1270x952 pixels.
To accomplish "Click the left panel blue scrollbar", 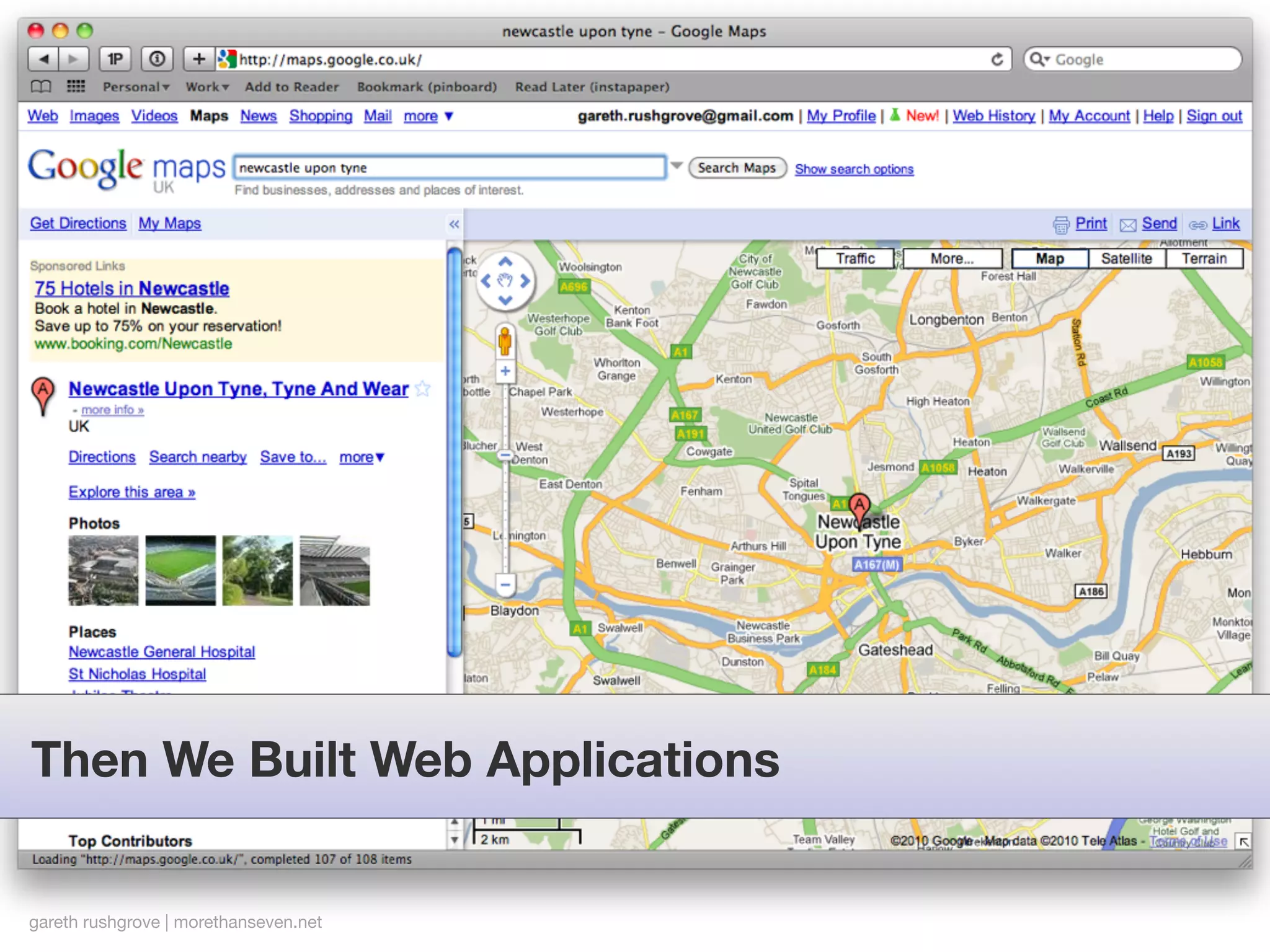I will [455, 451].
